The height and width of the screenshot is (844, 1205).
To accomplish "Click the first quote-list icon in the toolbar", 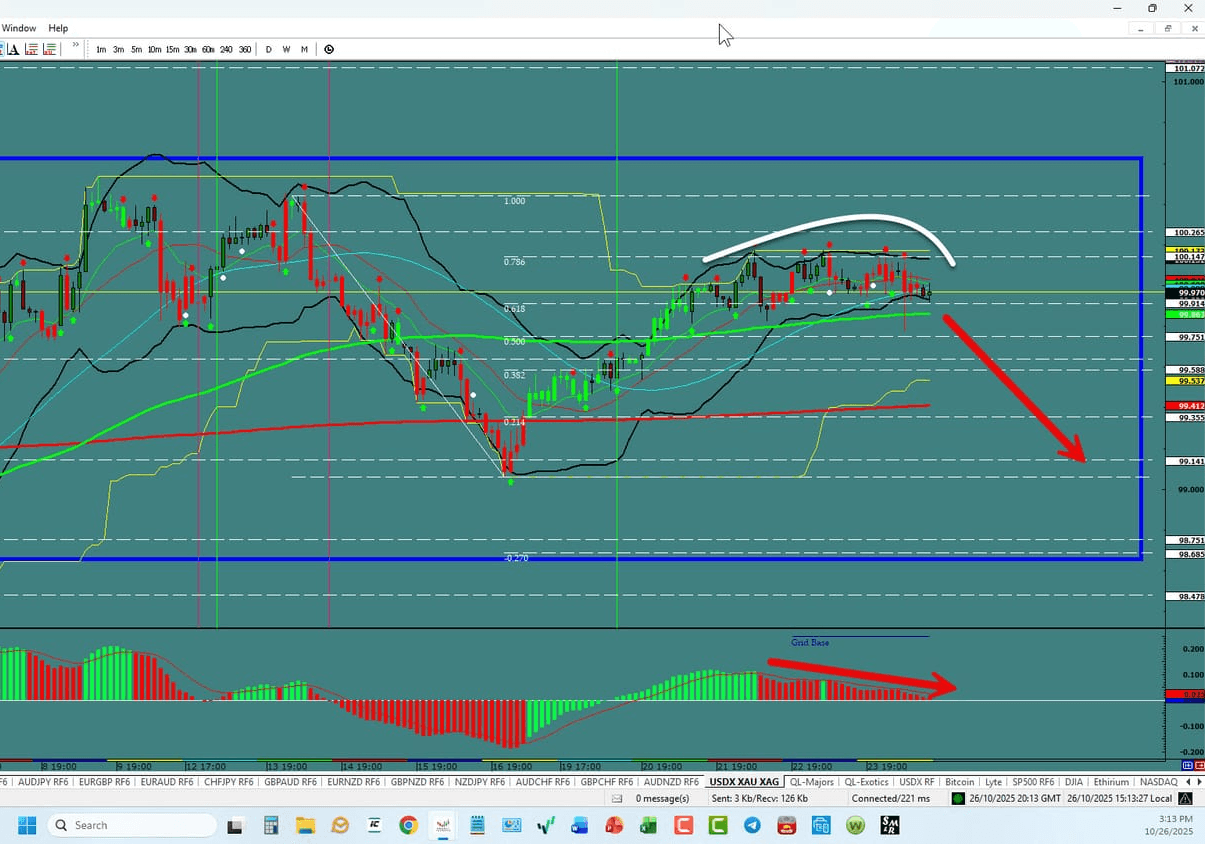I will tap(33, 48).
